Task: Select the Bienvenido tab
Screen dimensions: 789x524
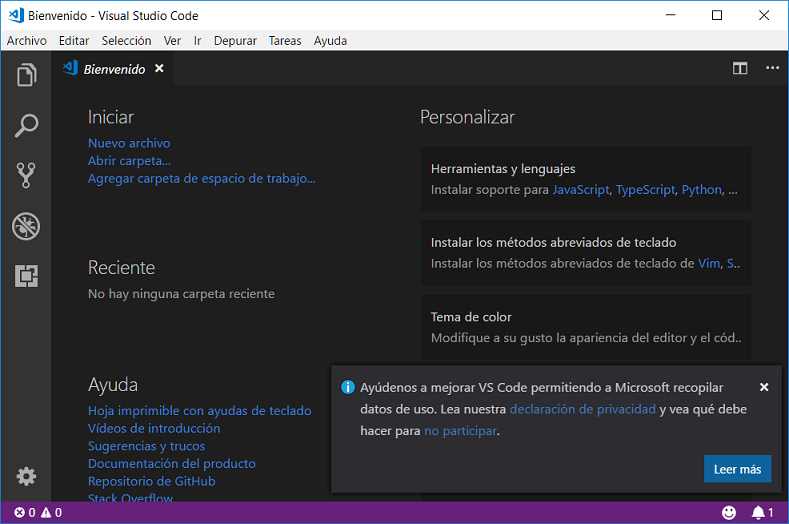Action: 114,68
